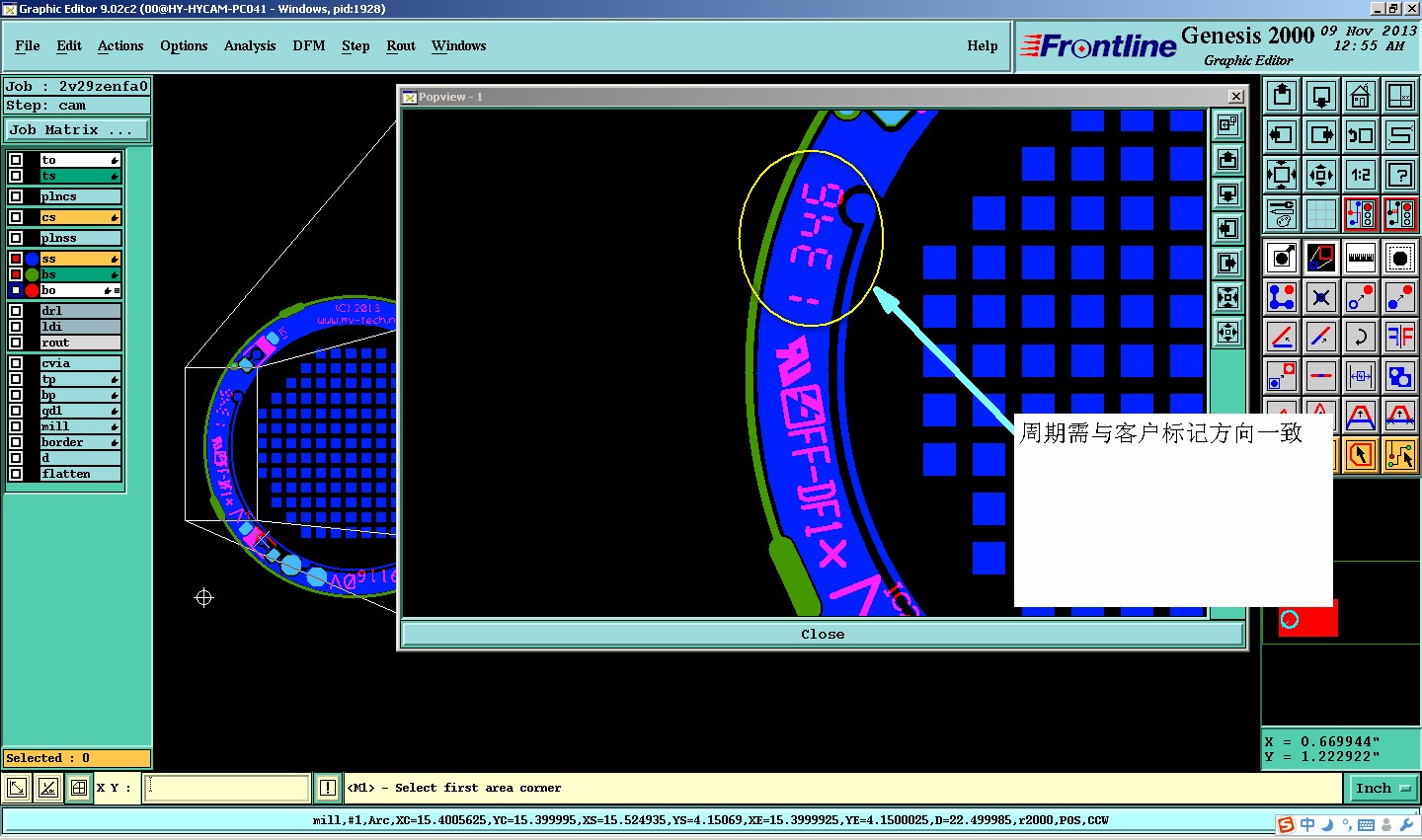Viewport: 1422px width, 840px height.
Task: Pan down with the main toolbar arrow icon
Action: coord(1321,96)
